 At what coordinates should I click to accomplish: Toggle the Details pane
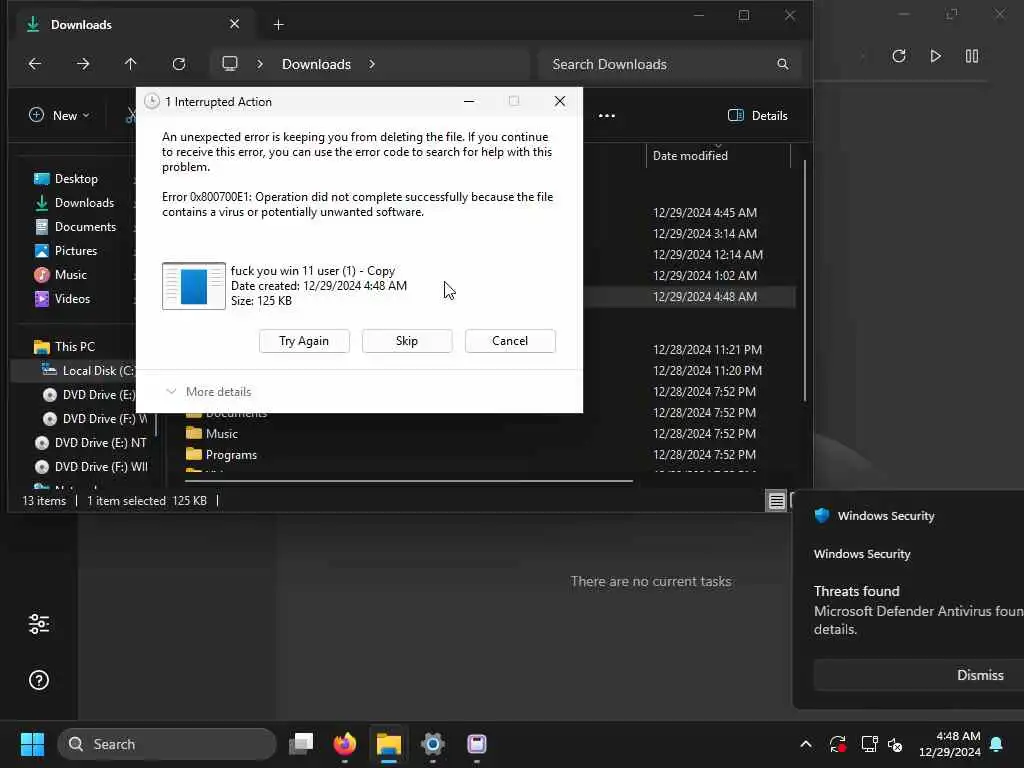coord(758,116)
